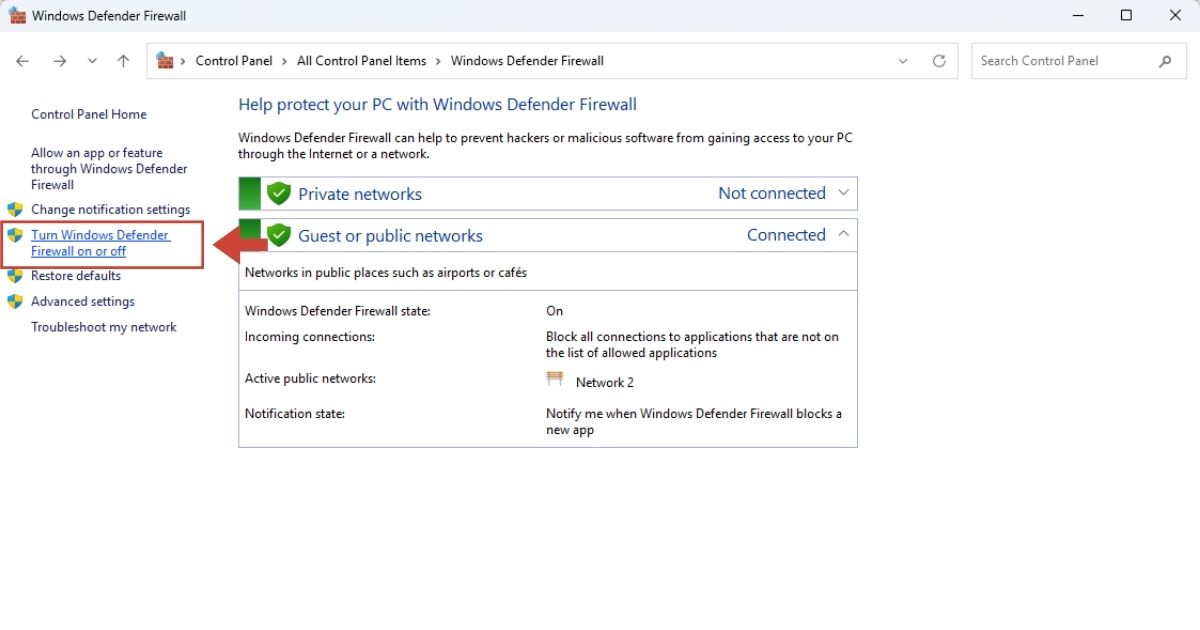Select Control Panel in the breadcrumb
This screenshot has width=1200, height=630.
[x=234, y=61]
